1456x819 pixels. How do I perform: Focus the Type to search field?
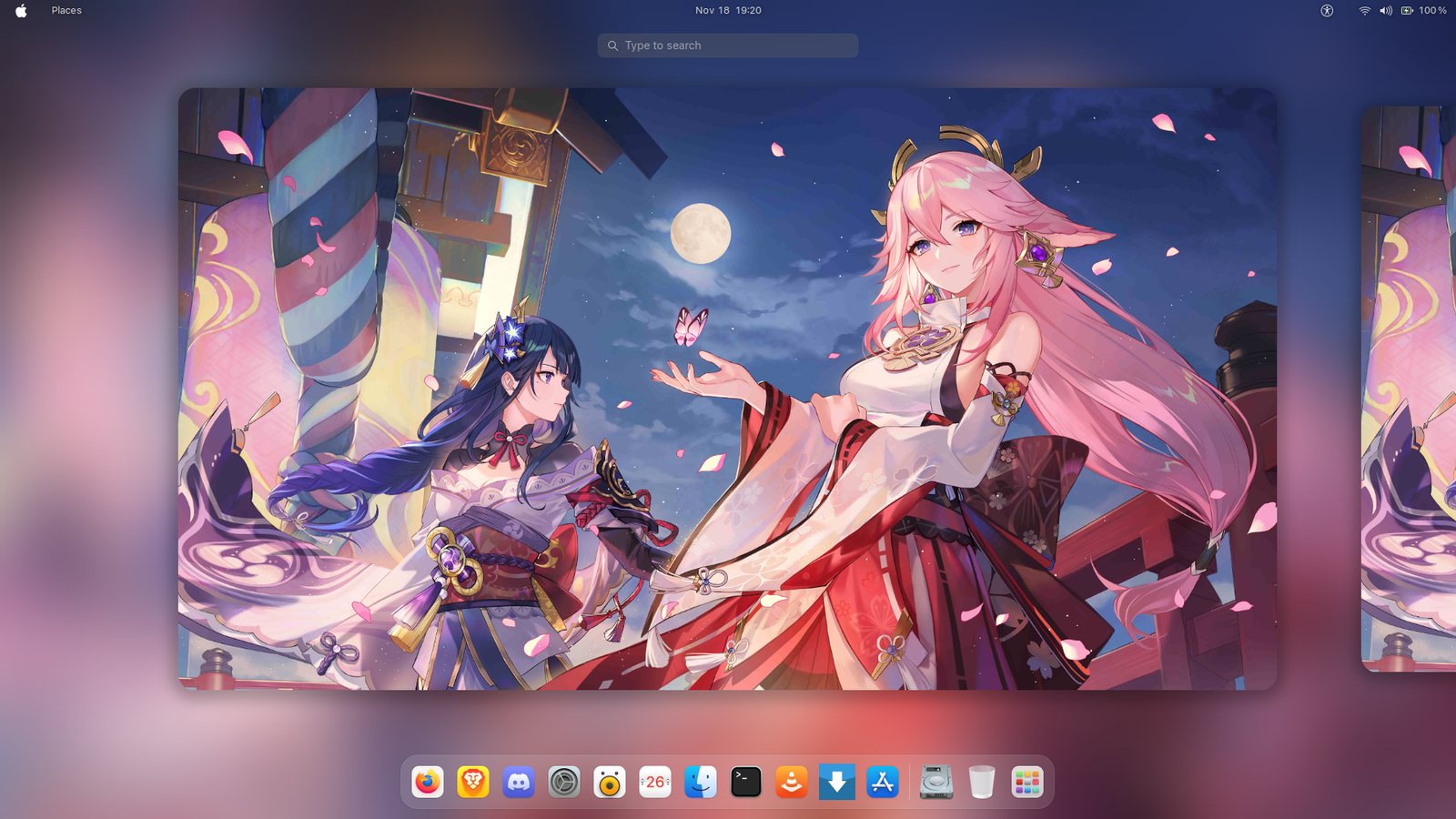tap(728, 45)
